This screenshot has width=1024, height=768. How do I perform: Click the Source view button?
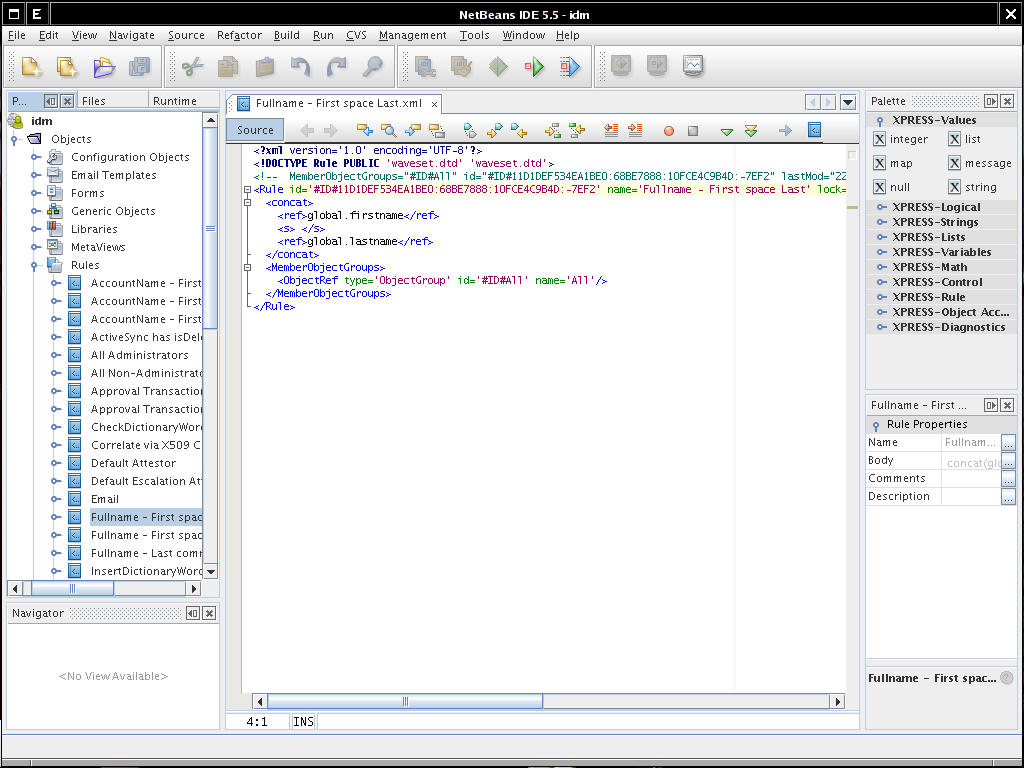[255, 130]
